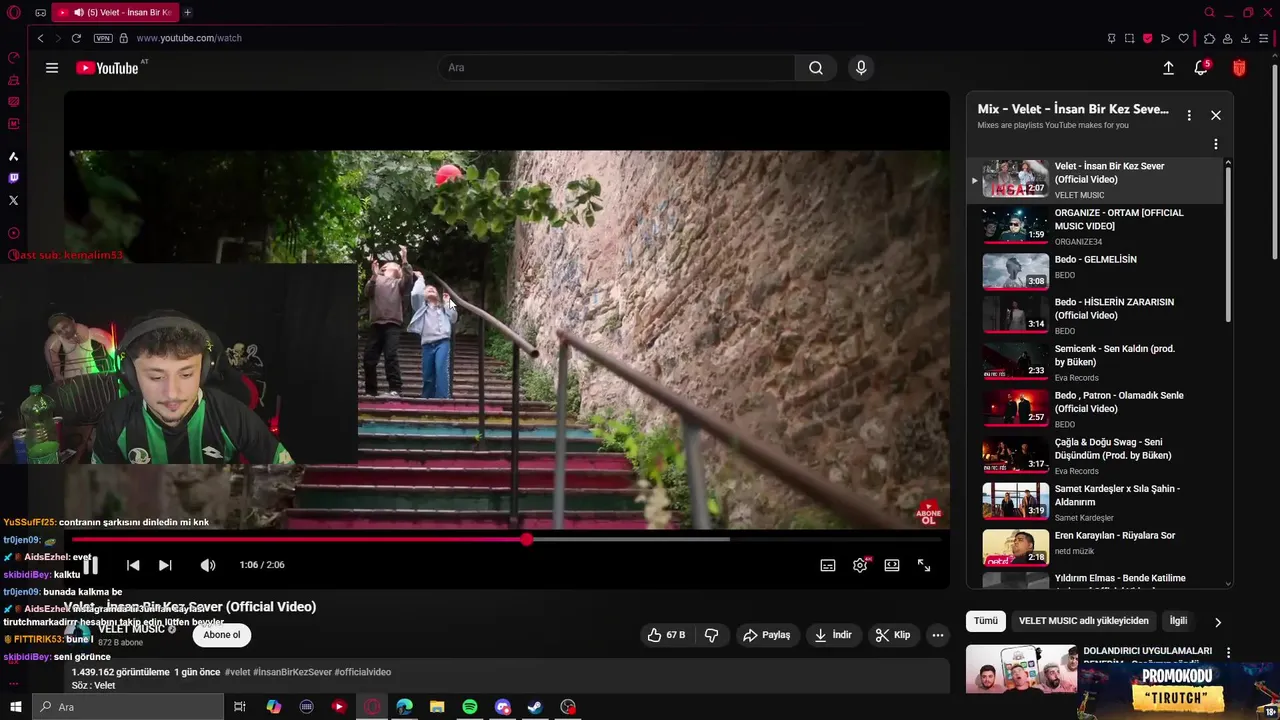Viewport: 1280px width, 720px height.
Task: Open the Windows Start menu
Action: click(x=15, y=707)
